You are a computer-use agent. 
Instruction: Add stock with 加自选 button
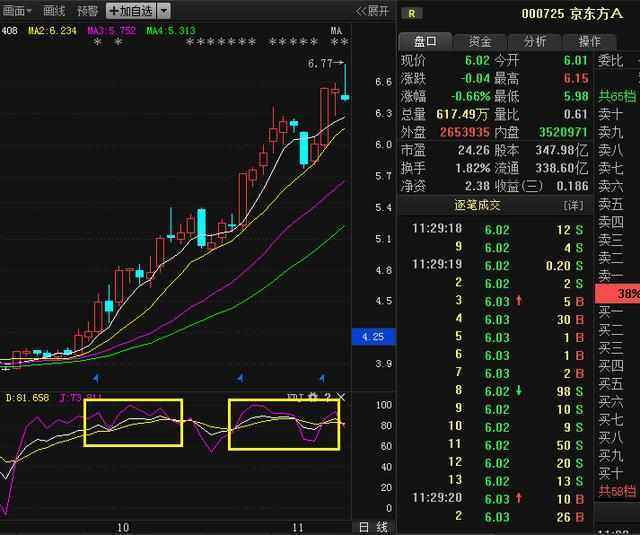pyautogui.click(x=131, y=11)
